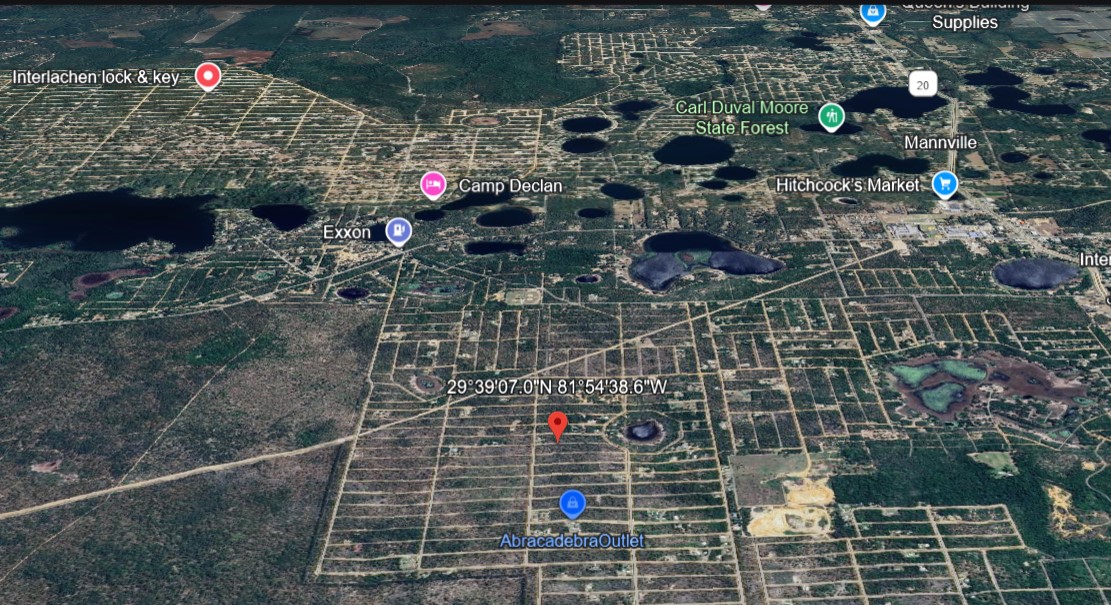Image resolution: width=1111 pixels, height=605 pixels.
Task: Select the AbracadebraOutlet blue shopping bag marker
Action: click(x=572, y=504)
